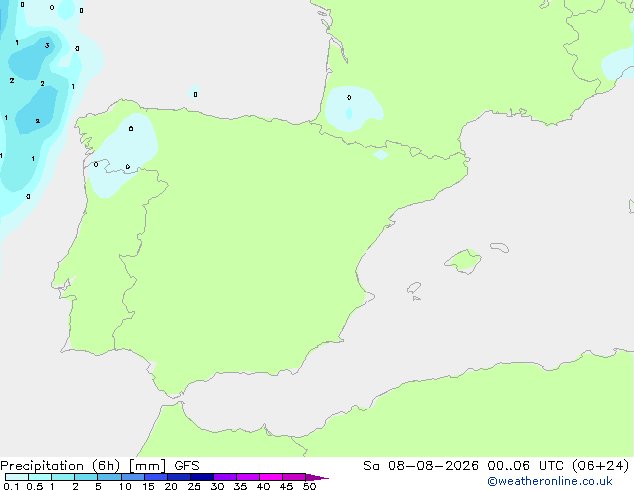The width and height of the screenshot is (634, 490).
Task: Click the 'Sa 08-08-2026' date text
Action: click(x=421, y=466)
